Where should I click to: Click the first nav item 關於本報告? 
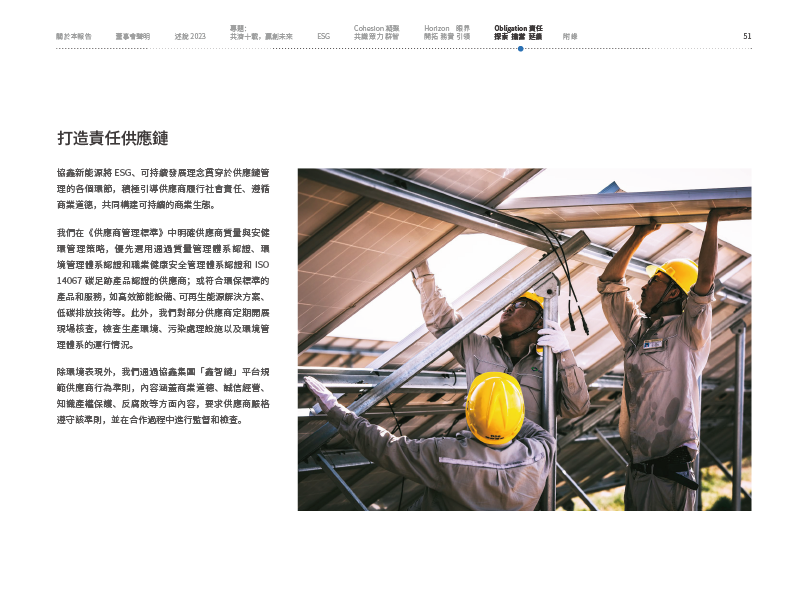(73, 36)
